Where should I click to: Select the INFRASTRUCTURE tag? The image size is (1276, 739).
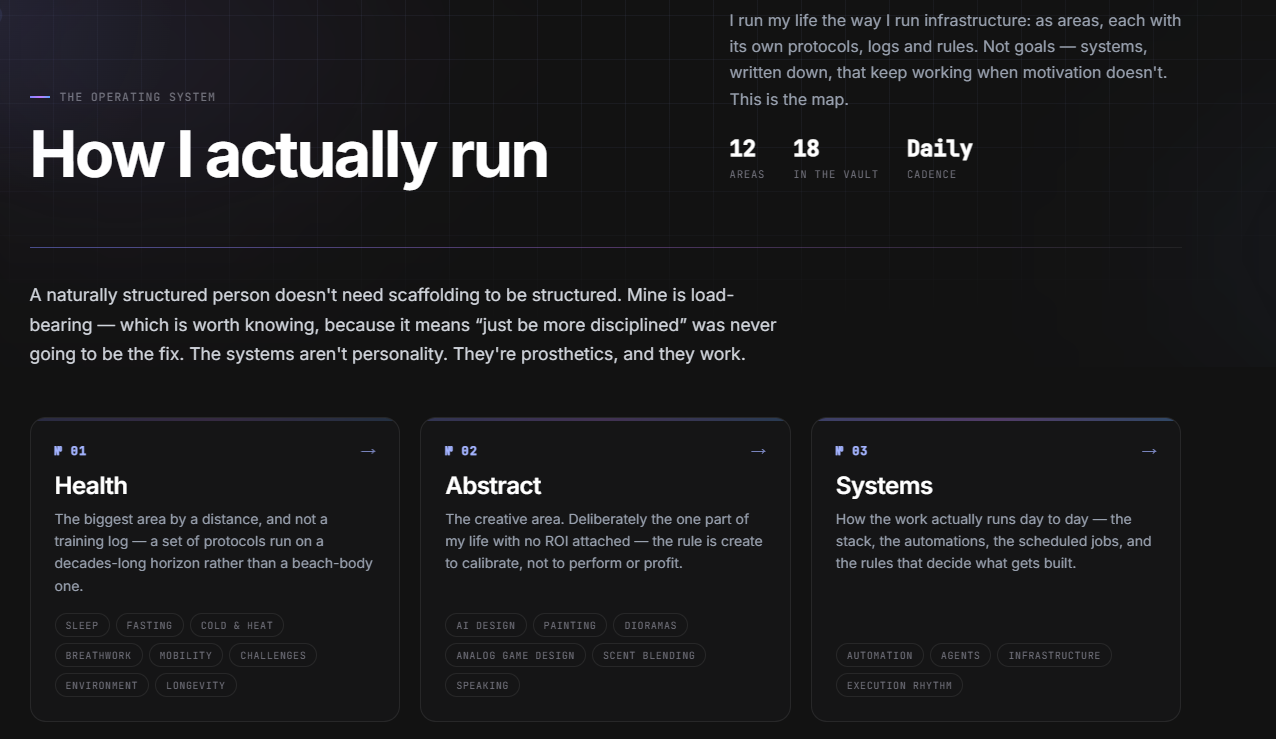(1054, 655)
